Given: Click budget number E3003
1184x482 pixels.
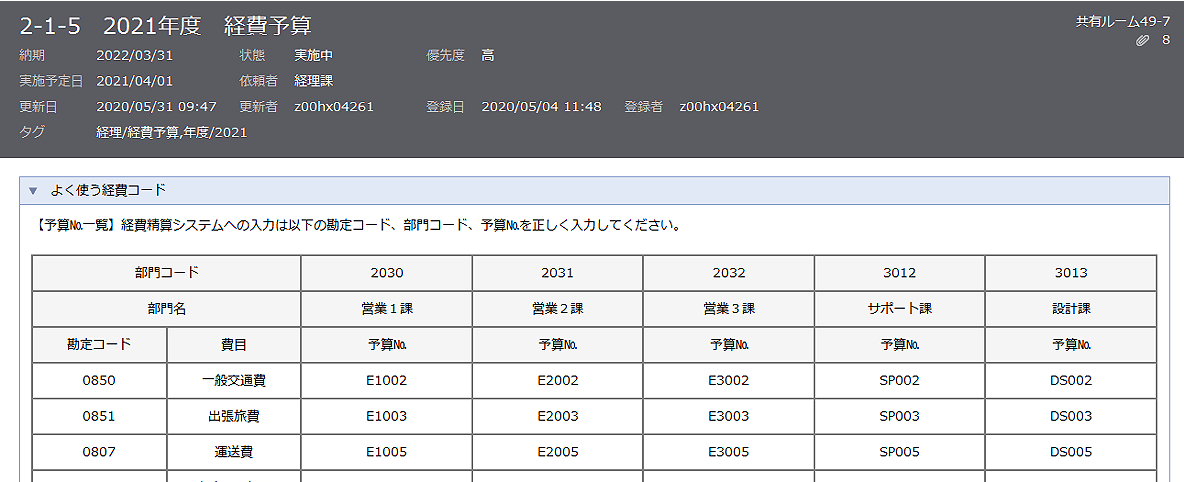Looking at the screenshot, I should click(729, 416).
